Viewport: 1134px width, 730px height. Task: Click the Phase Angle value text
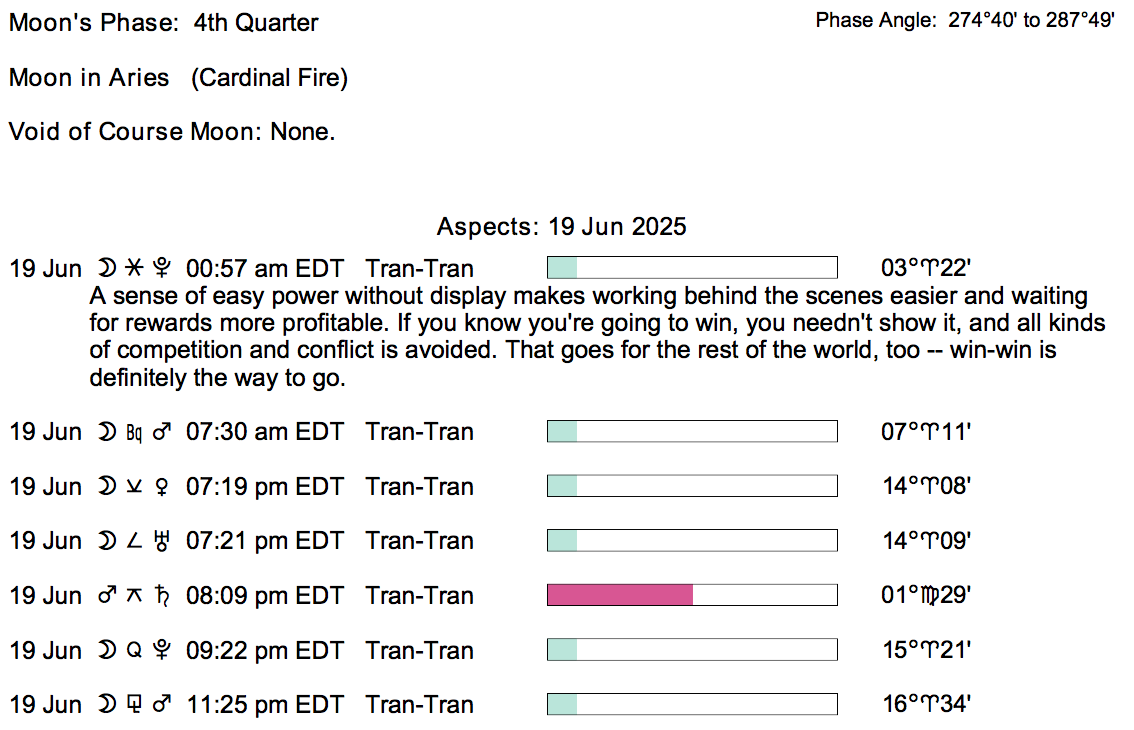tap(1031, 21)
